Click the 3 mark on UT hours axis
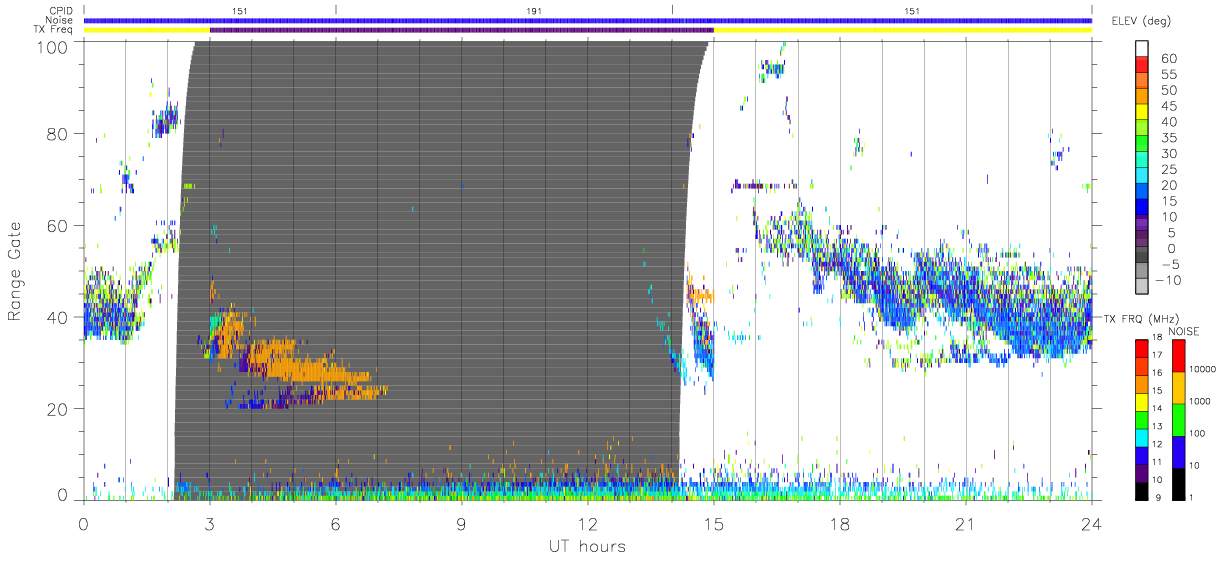The image size is (1228, 567). coord(210,523)
